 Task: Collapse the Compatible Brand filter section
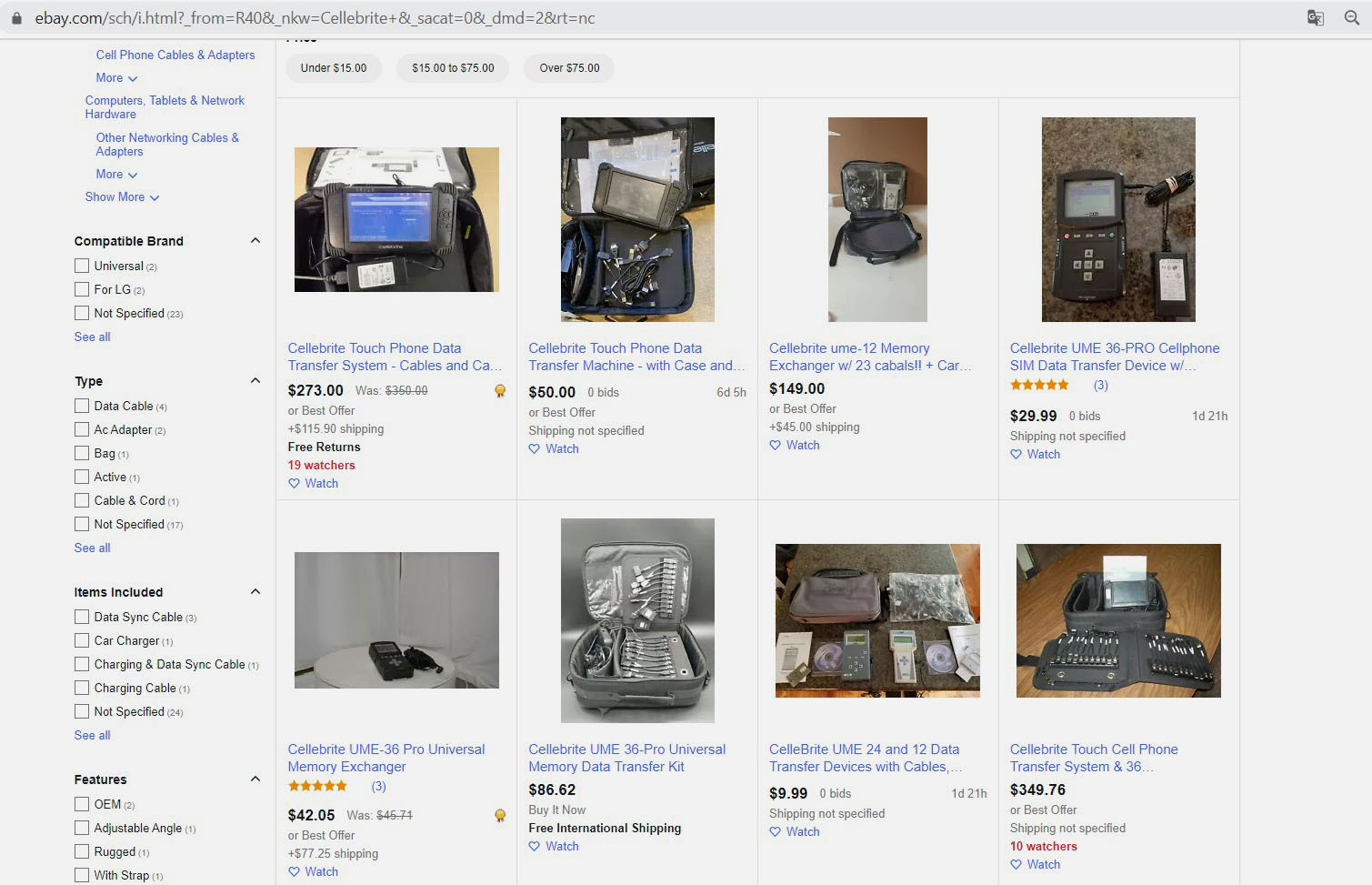(x=255, y=241)
